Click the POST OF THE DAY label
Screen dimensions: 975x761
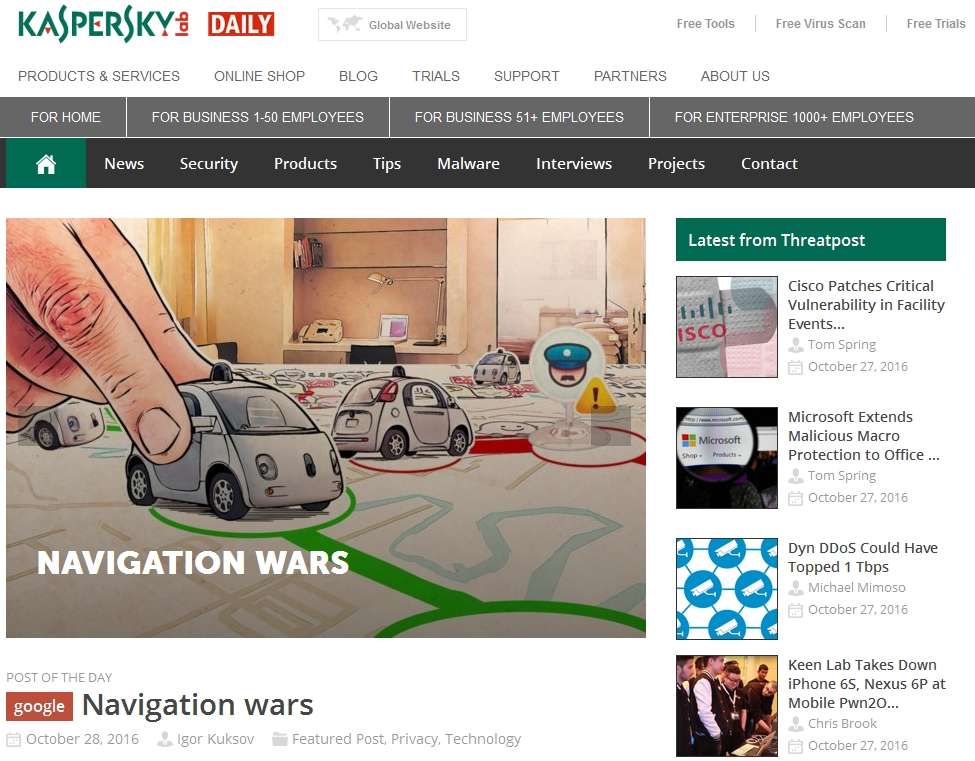click(59, 677)
